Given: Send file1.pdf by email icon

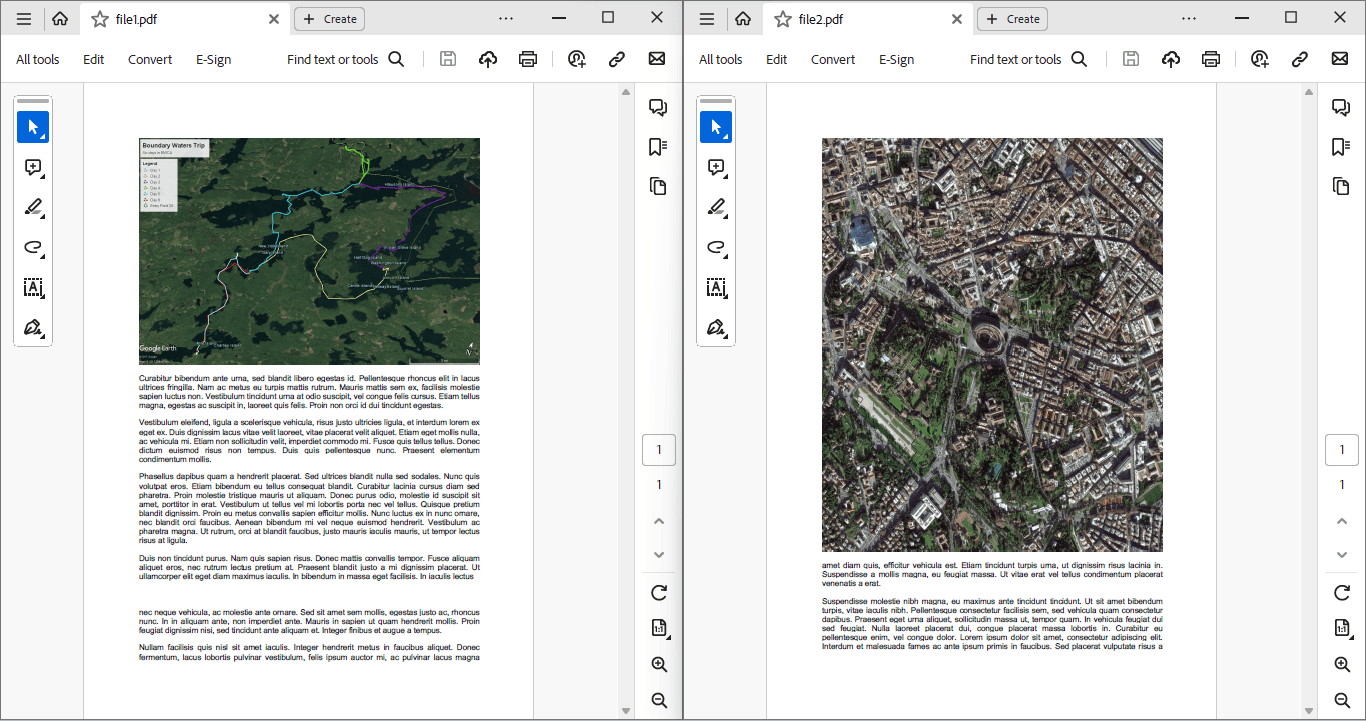Looking at the screenshot, I should tap(657, 59).
